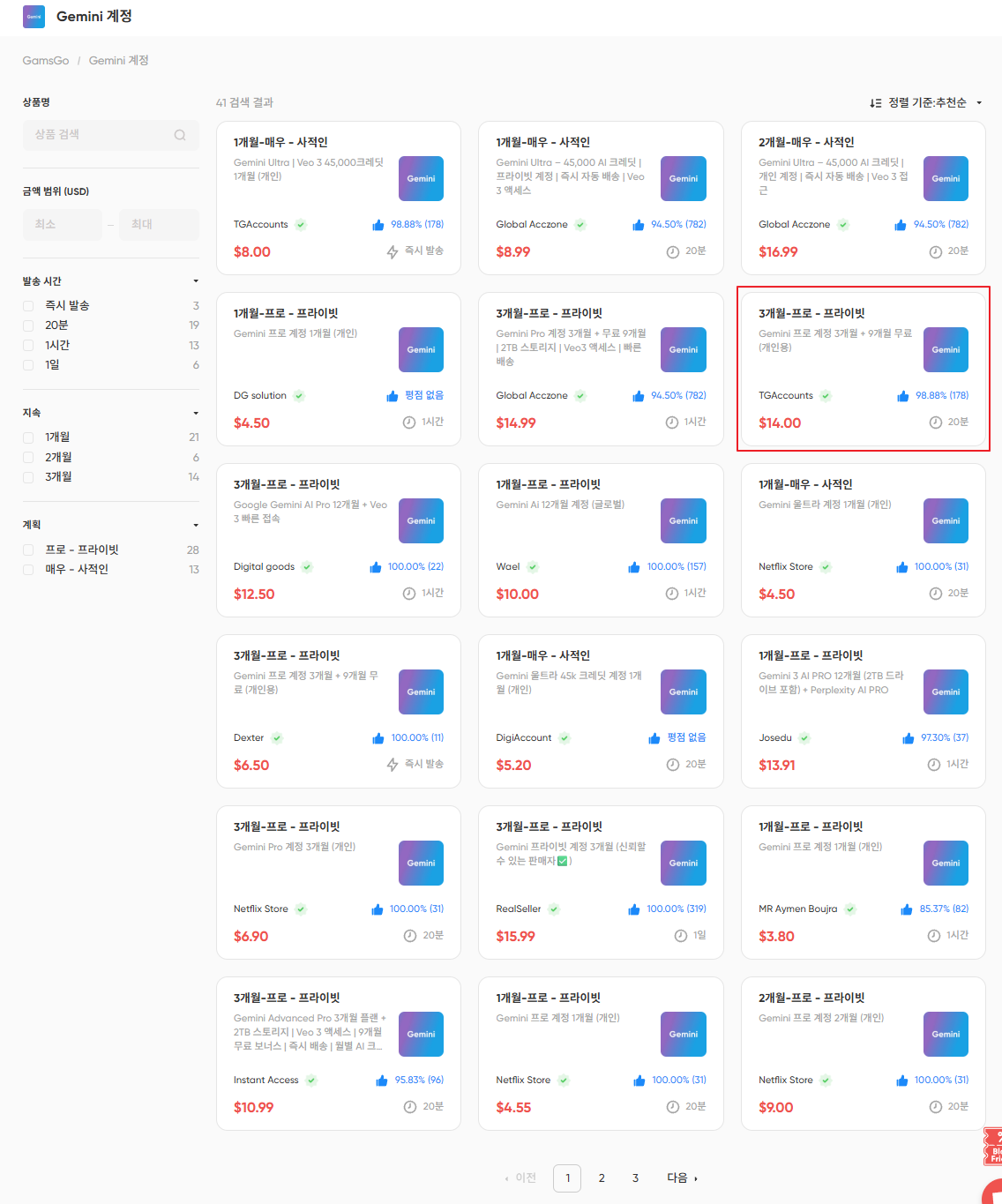Click verified badge beside MR Aymen Boujra
This screenshot has width=1002, height=1204.
coord(850,909)
